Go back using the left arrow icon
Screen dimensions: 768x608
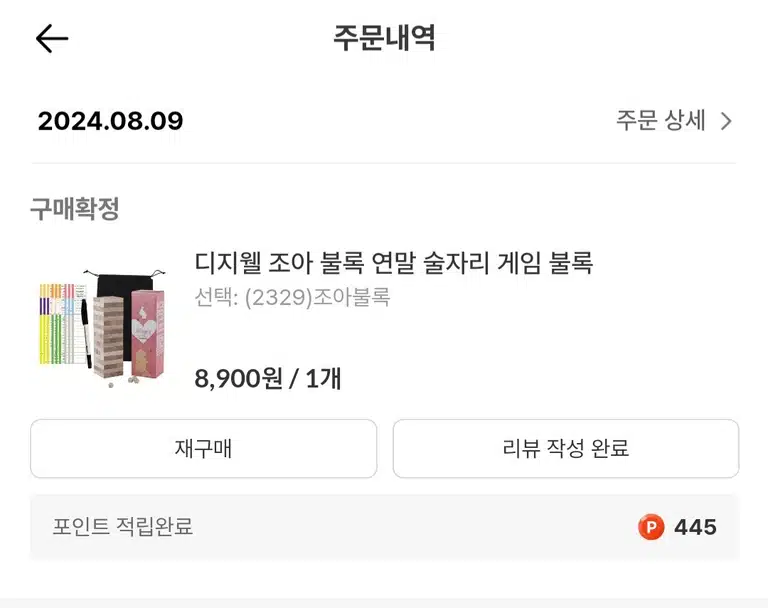point(52,39)
